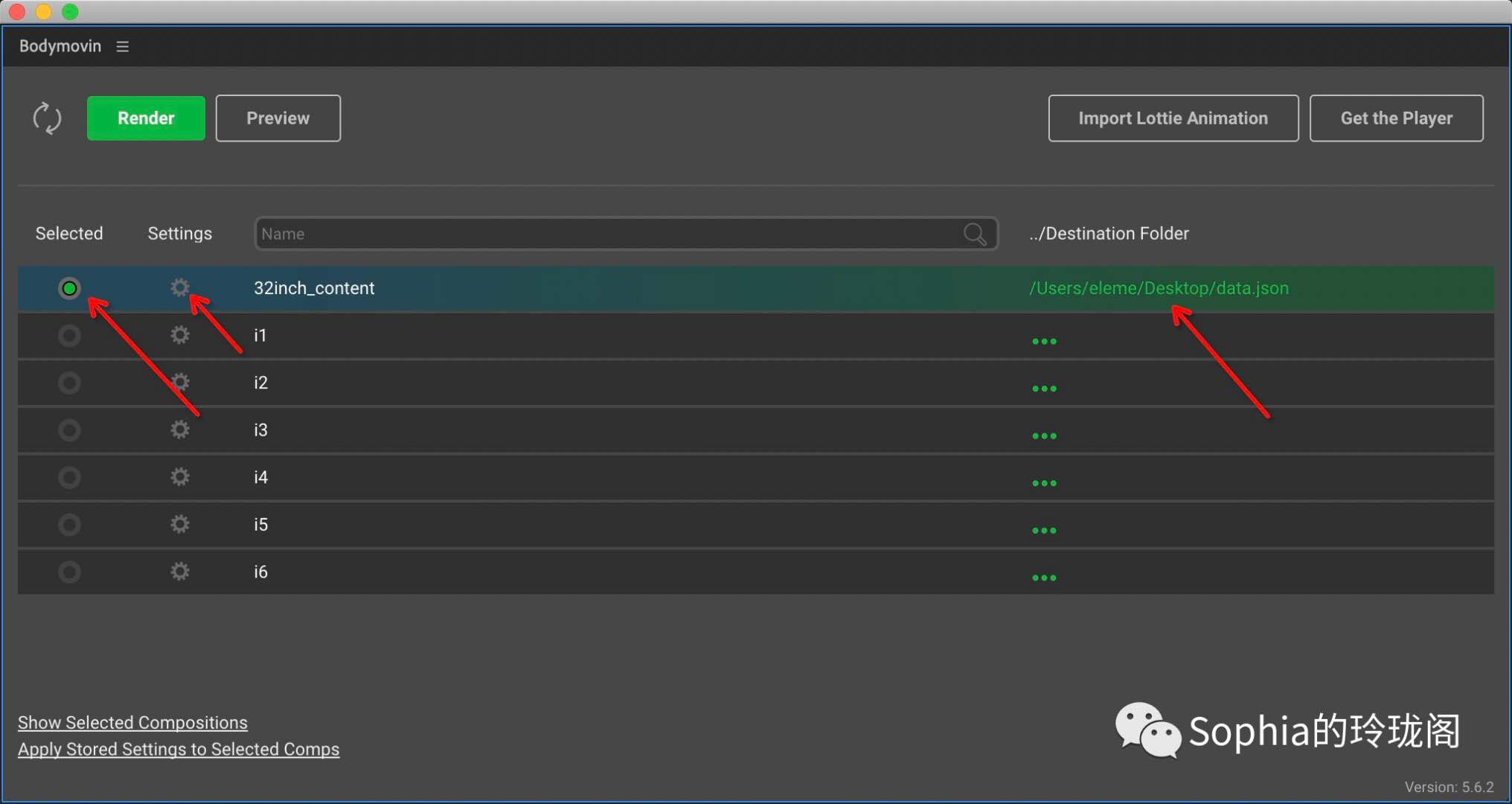Open settings gear for i5 composition
Screen dimensions: 1512x804
[x=180, y=524]
